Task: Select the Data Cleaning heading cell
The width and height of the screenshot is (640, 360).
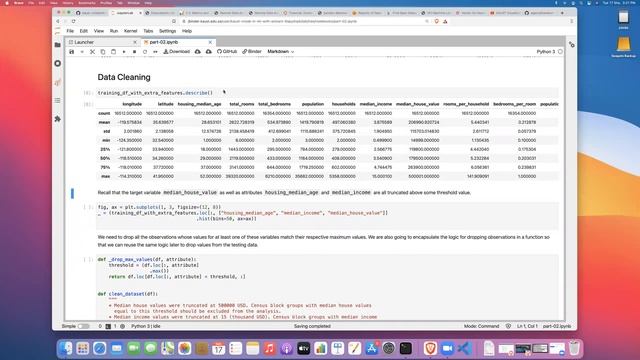Action: (124, 77)
